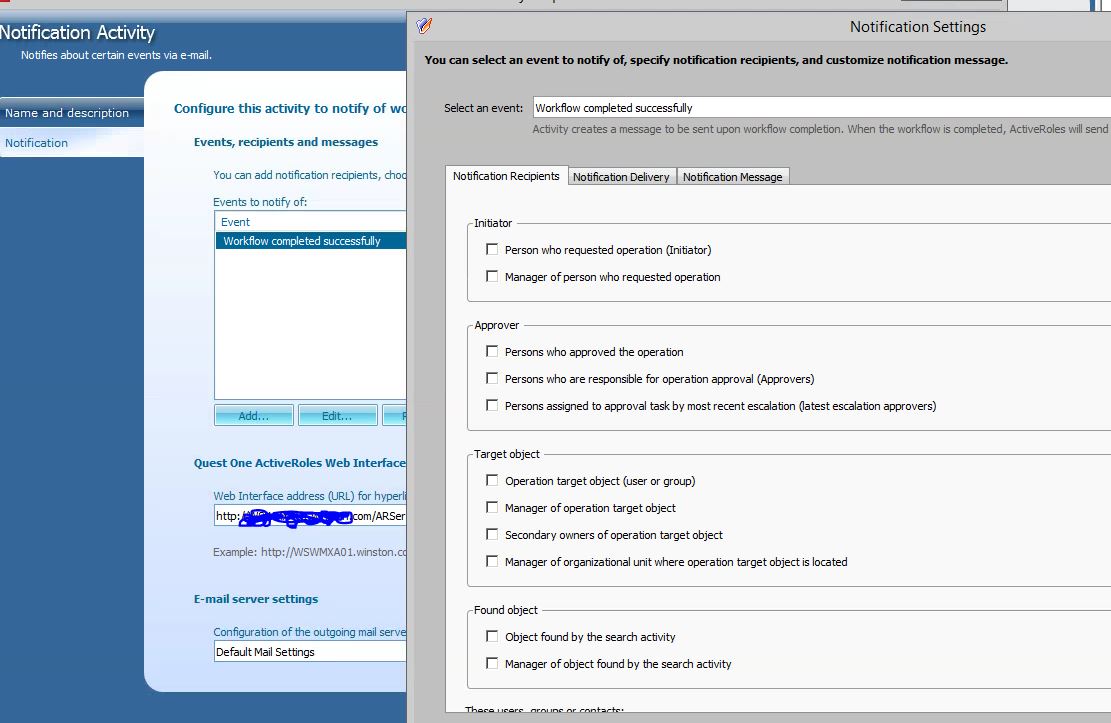Check Manager of object found by search activity
Image resolution: width=1111 pixels, height=723 pixels.
[x=492, y=663]
